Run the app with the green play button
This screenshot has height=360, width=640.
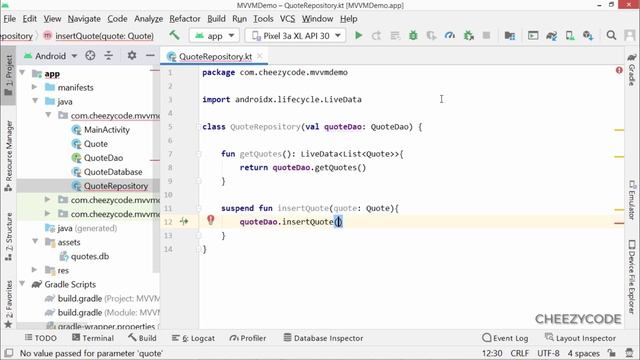[x=358, y=36]
